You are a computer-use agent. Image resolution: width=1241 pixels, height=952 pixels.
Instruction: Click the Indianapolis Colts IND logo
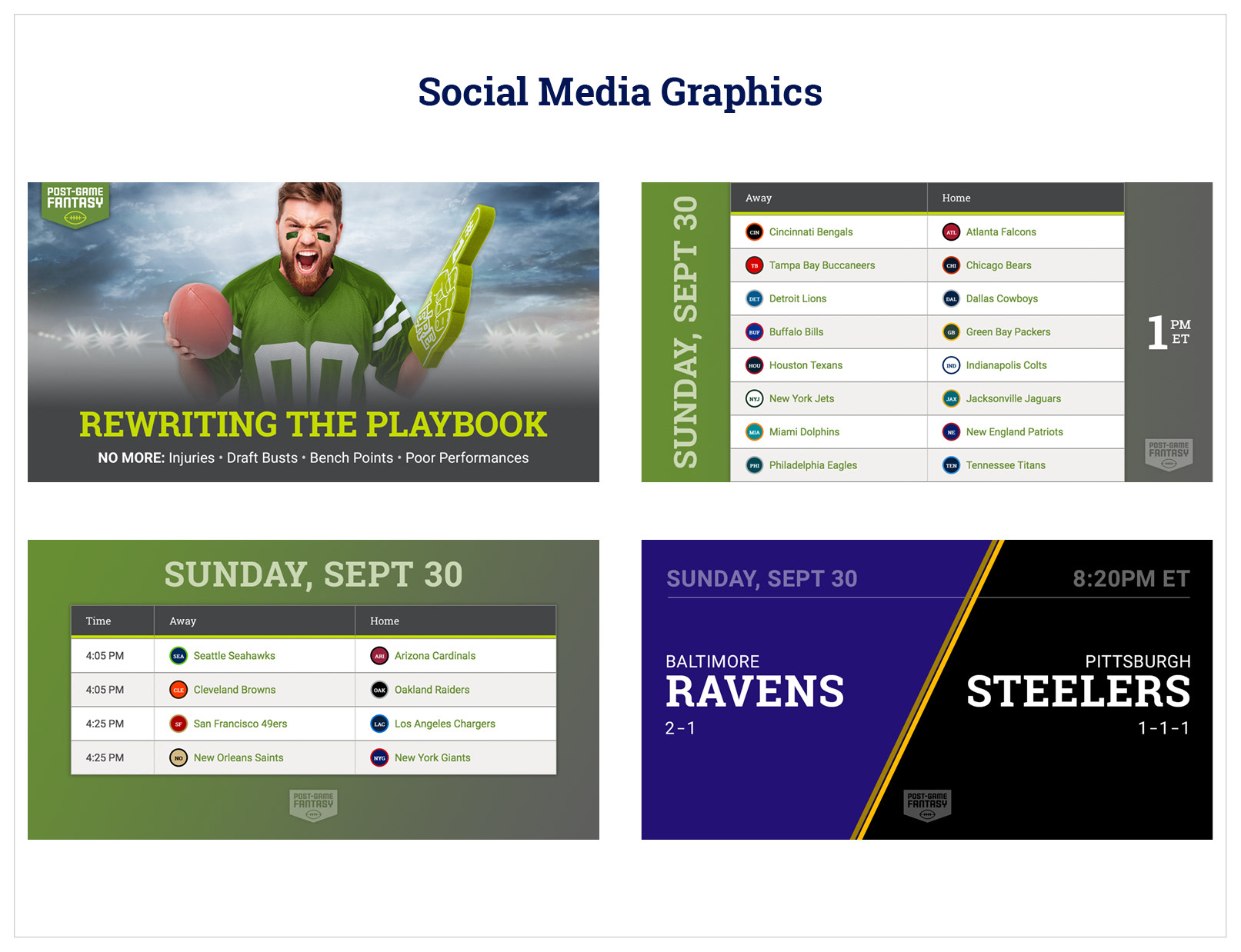[951, 365]
